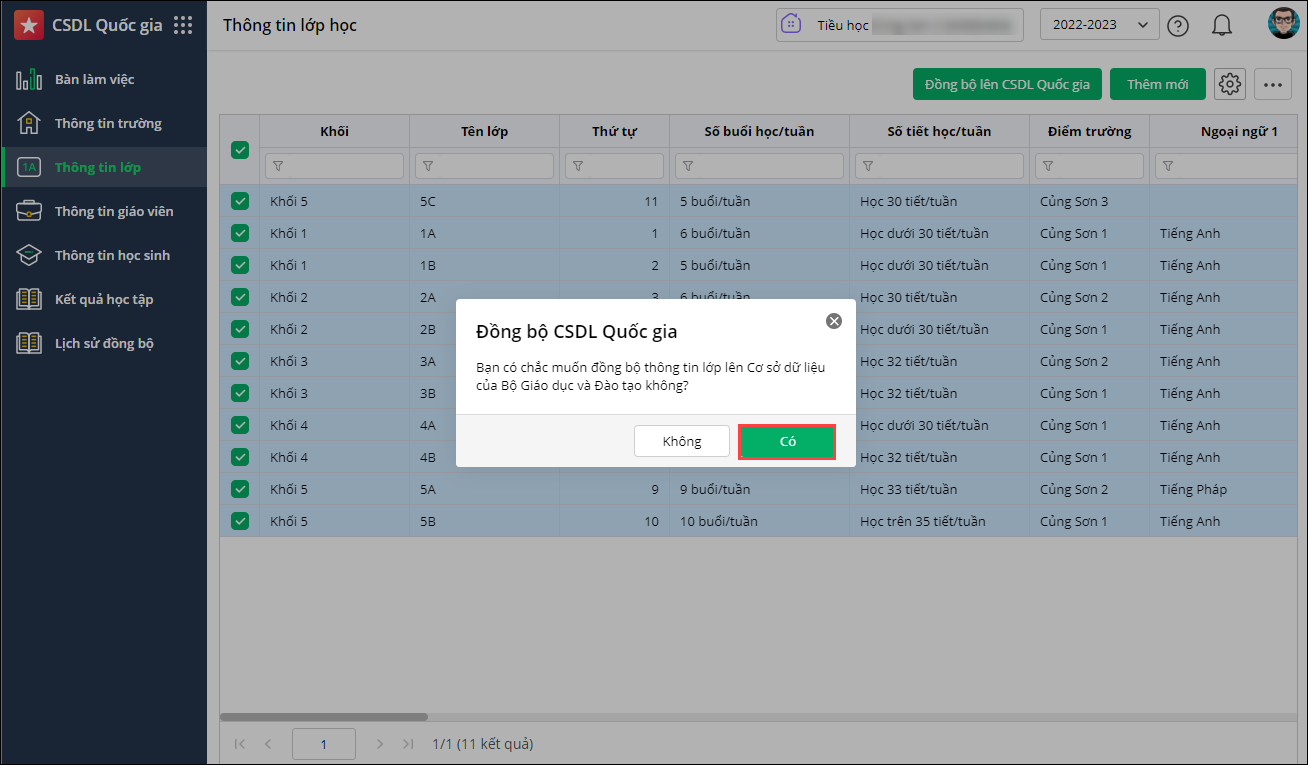Click Đồng bộ lên CSDL Quốc gia button
This screenshot has width=1308, height=765.
pyautogui.click(x=1007, y=84)
